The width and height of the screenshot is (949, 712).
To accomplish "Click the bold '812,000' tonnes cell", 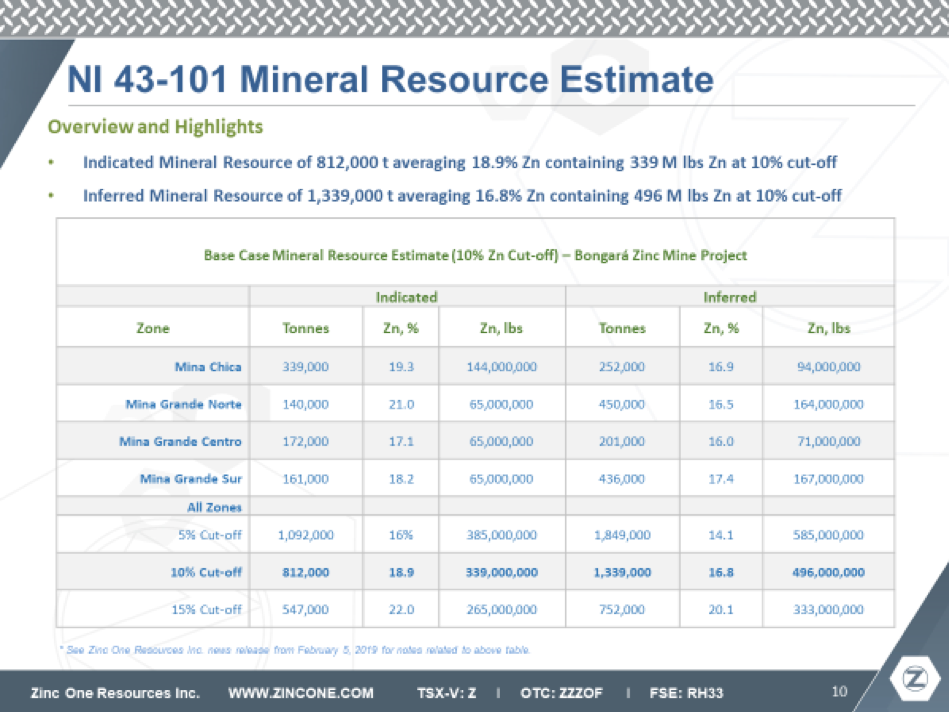I will coord(306,572).
